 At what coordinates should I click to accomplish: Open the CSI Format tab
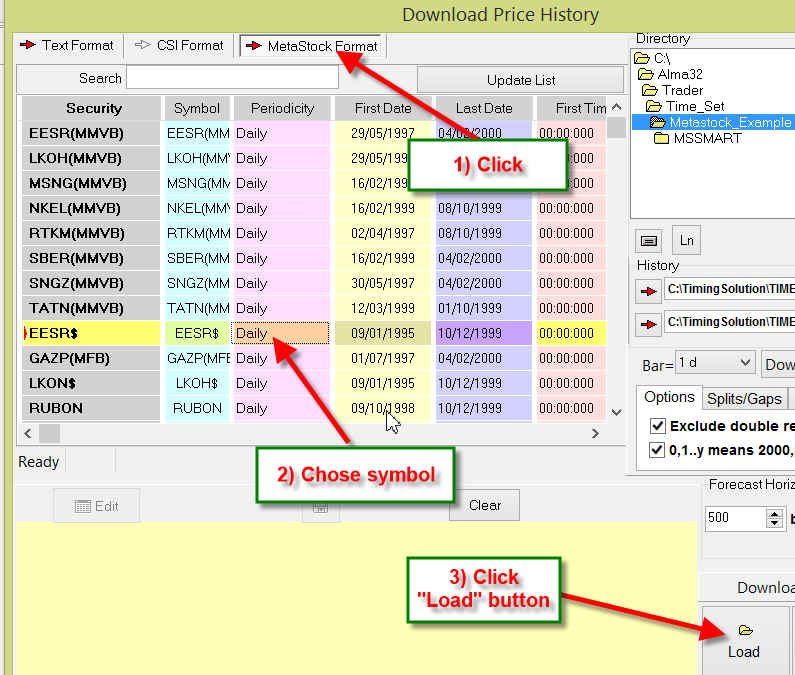179,45
